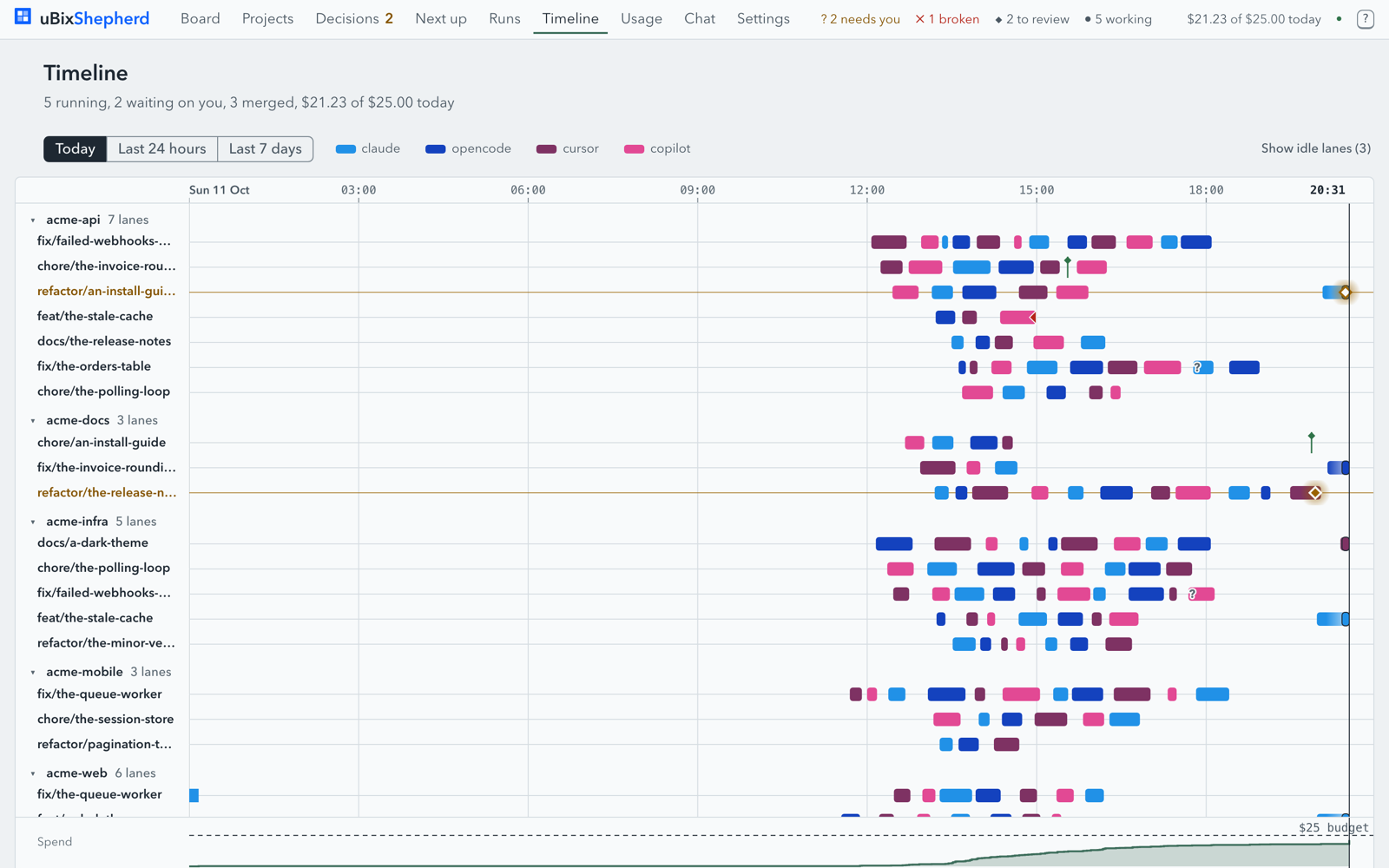Screen dimensions: 1389x868
Task: Select the feat/the-stale-cache lane in acme-api
Action: click(95, 317)
